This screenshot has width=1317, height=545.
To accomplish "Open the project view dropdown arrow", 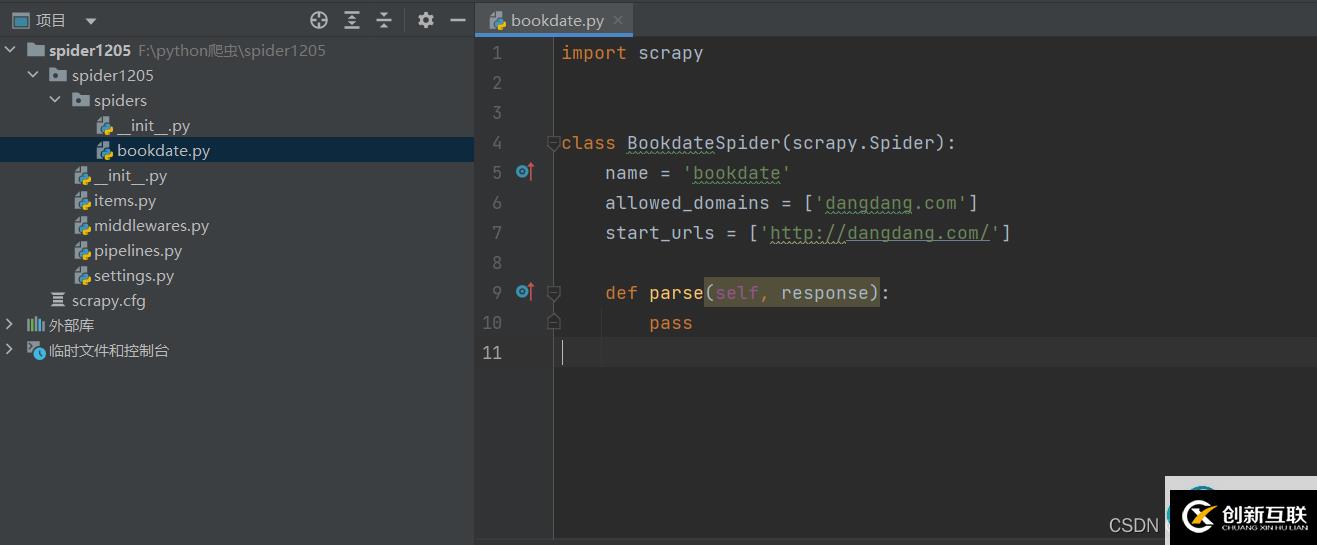I will 91,21.
